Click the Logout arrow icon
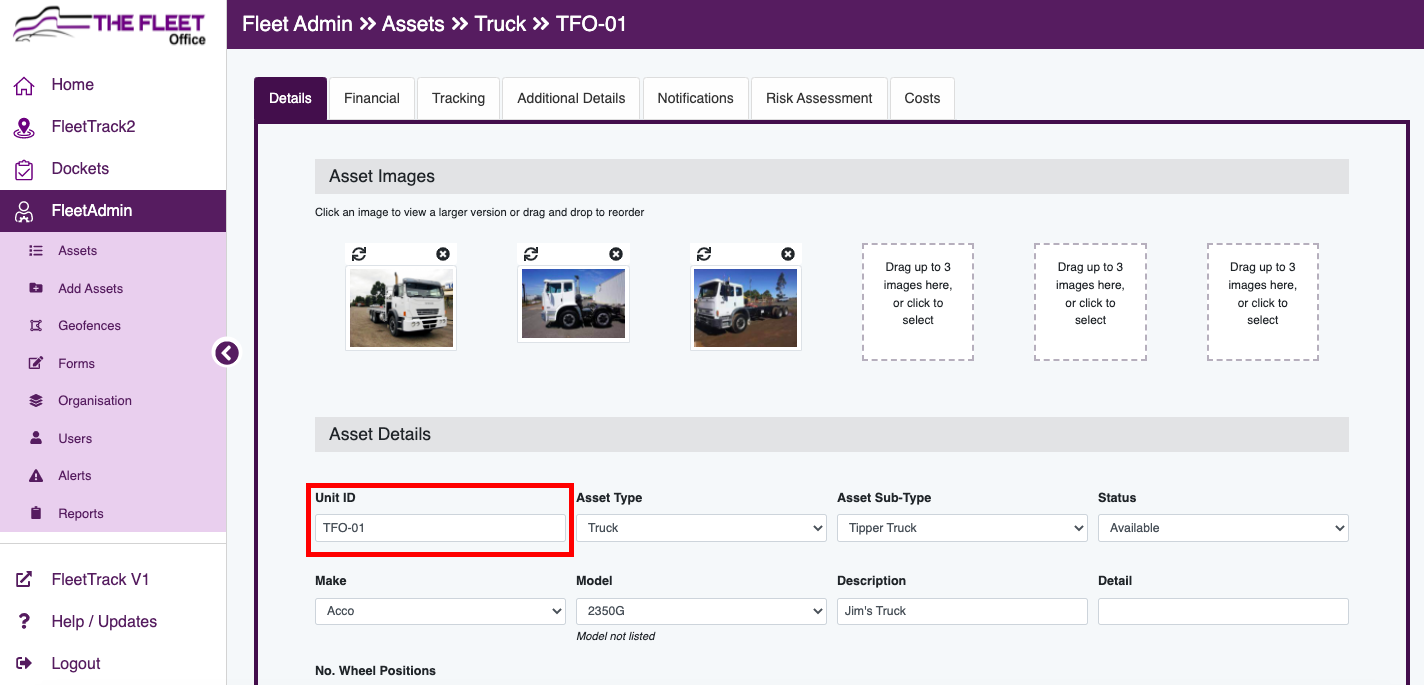The width and height of the screenshot is (1424, 685). (24, 663)
